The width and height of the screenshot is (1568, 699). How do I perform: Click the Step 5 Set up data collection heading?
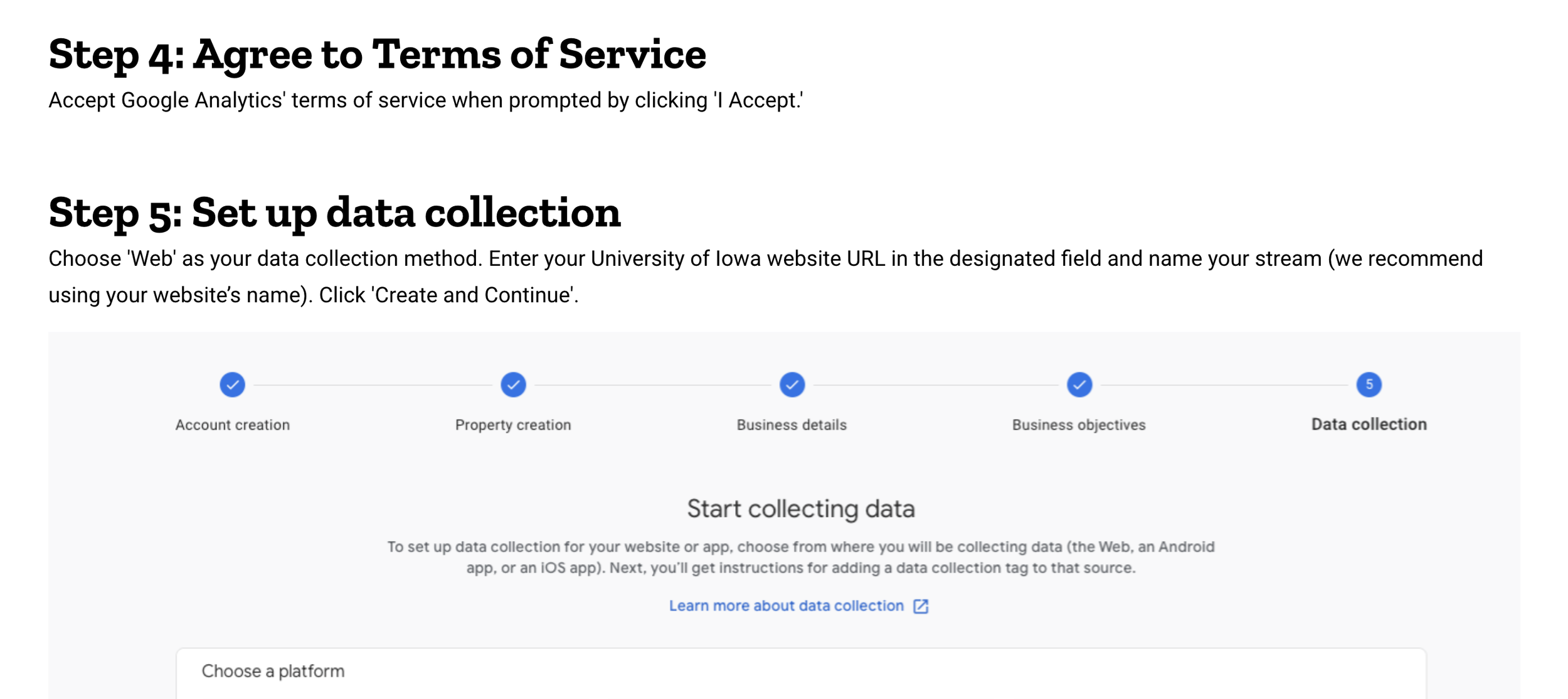tap(334, 213)
